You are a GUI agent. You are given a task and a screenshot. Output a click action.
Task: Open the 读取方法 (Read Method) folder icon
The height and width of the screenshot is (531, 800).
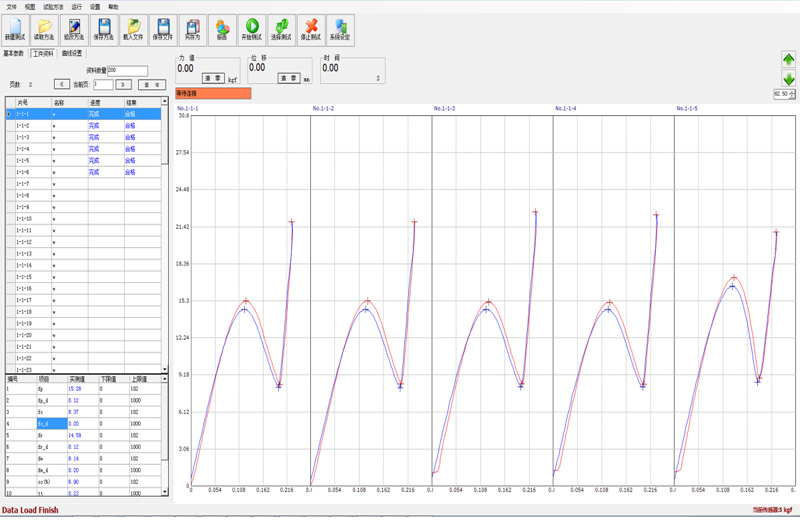tap(45, 28)
